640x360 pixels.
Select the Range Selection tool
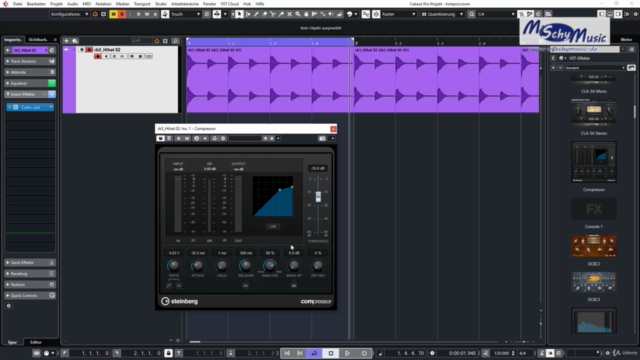tap(248, 14)
